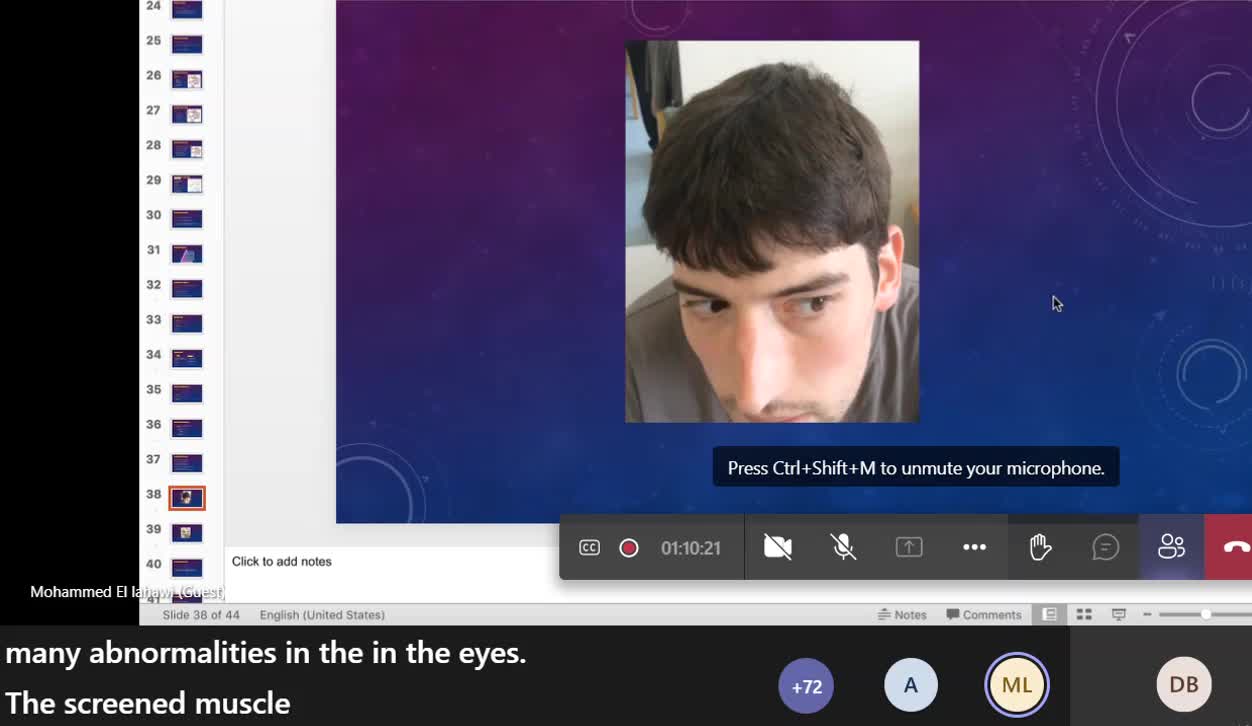
Task: Open the share content tray icon
Action: click(909, 547)
